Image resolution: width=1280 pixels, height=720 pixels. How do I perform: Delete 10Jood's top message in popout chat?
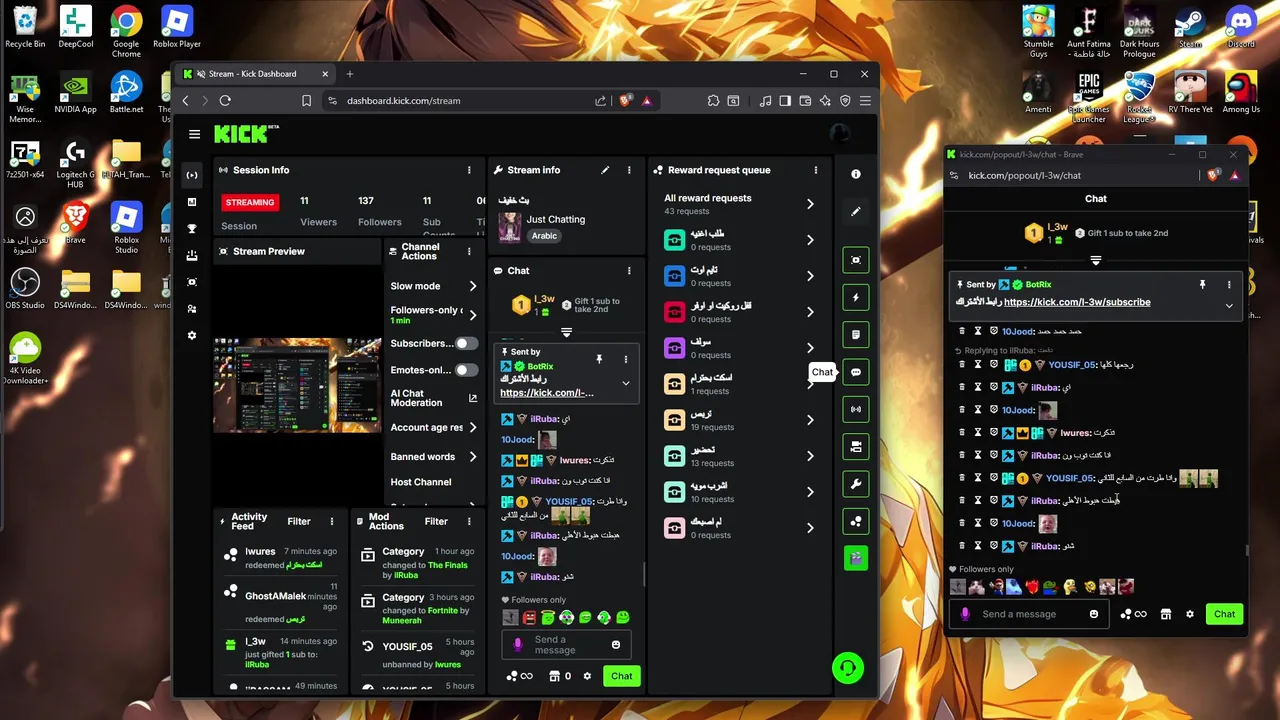[x=962, y=331]
